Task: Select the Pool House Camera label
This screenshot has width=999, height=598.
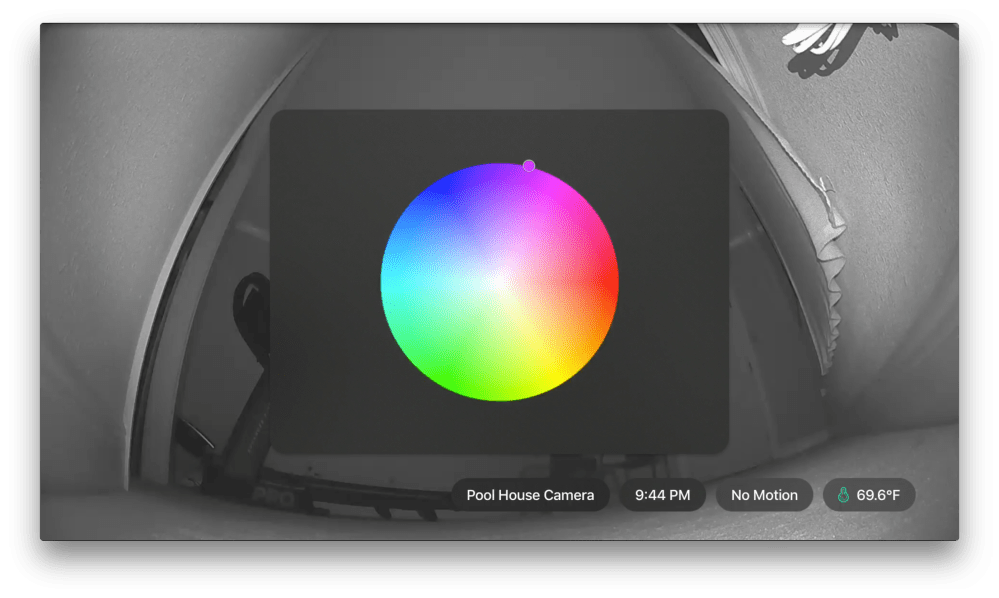Action: [x=529, y=494]
